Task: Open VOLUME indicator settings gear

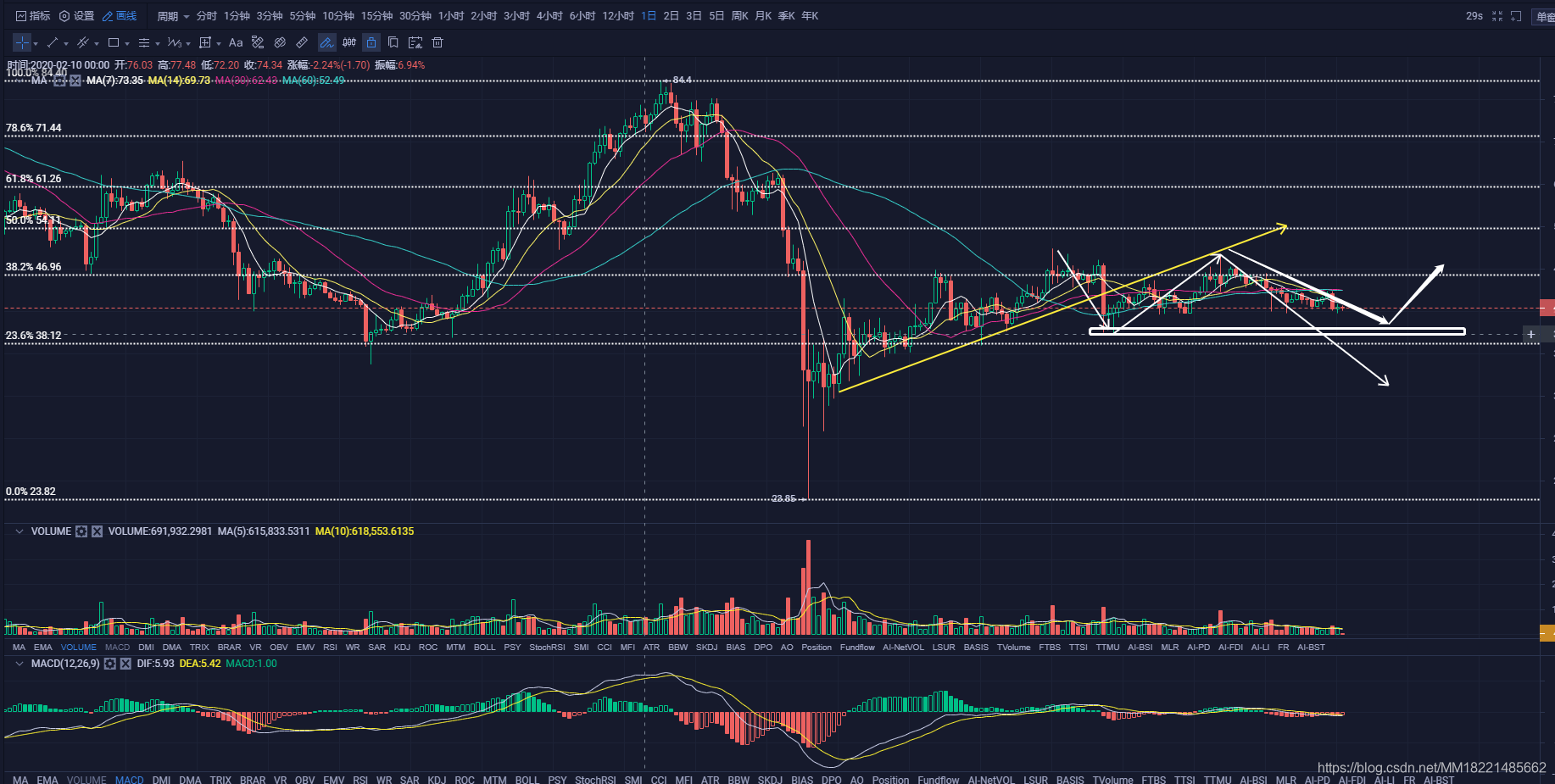Action: click(x=81, y=531)
